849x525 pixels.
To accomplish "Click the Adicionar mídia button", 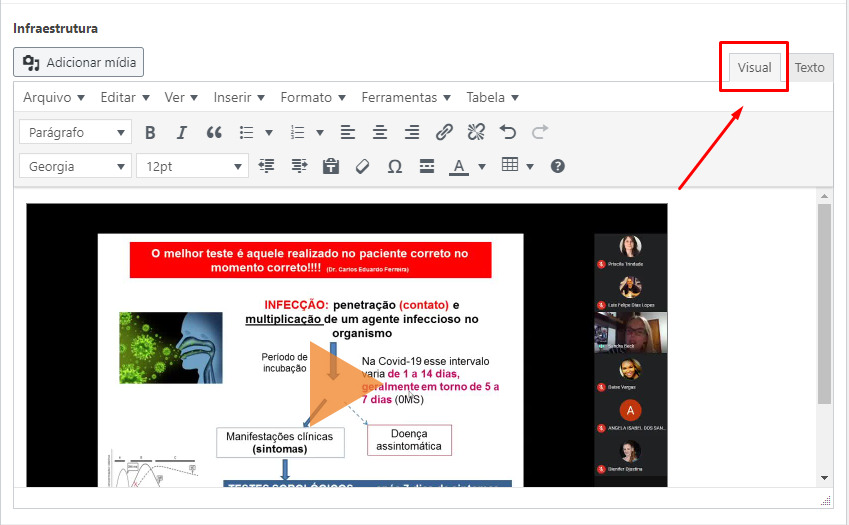I will click(x=79, y=62).
